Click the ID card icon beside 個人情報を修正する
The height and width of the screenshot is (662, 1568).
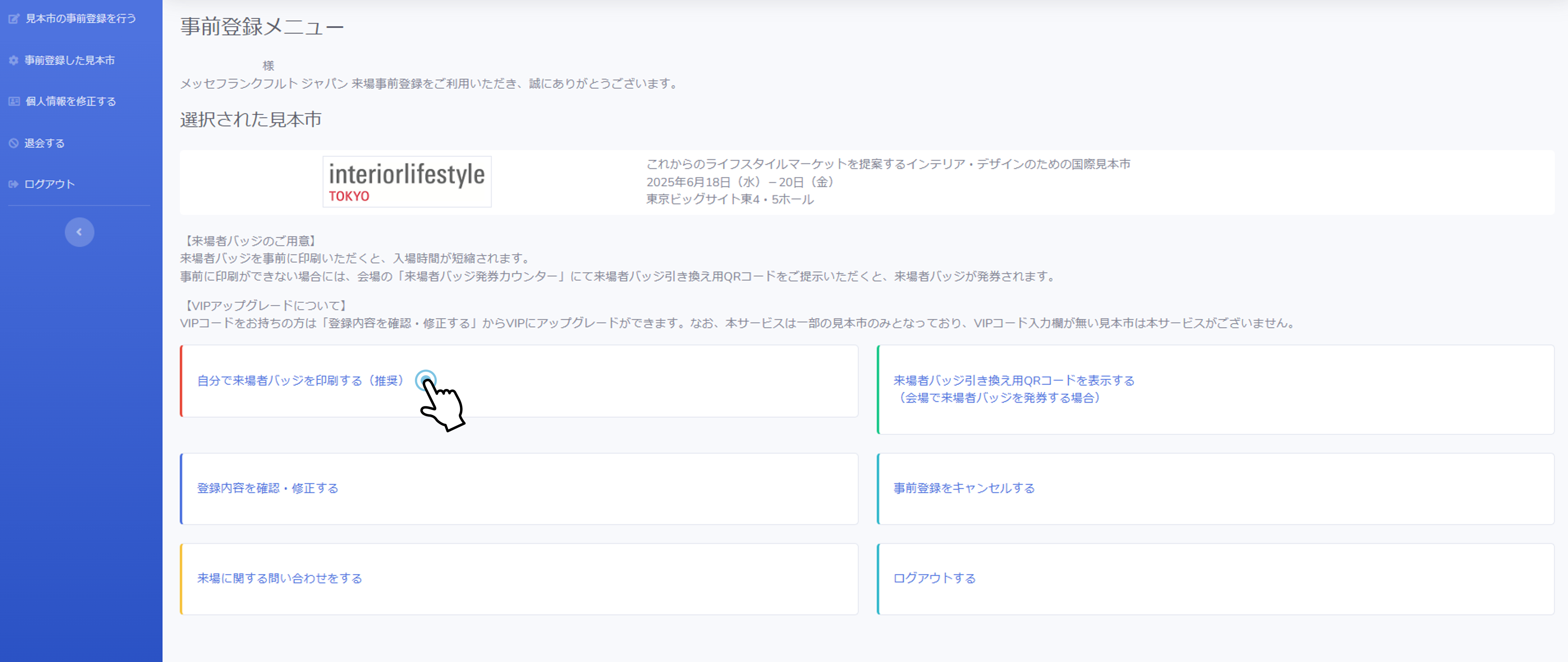tap(14, 101)
